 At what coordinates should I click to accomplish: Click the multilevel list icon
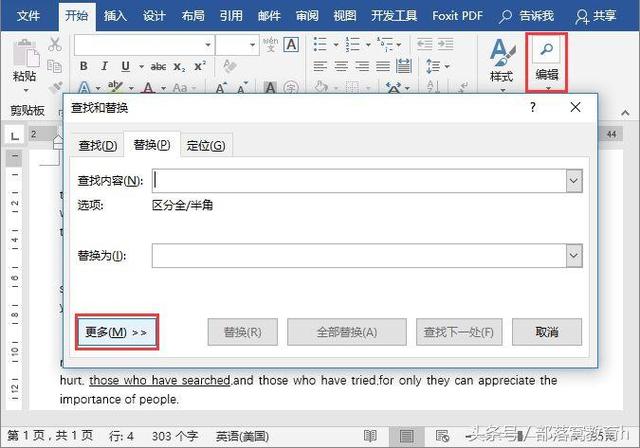point(385,44)
